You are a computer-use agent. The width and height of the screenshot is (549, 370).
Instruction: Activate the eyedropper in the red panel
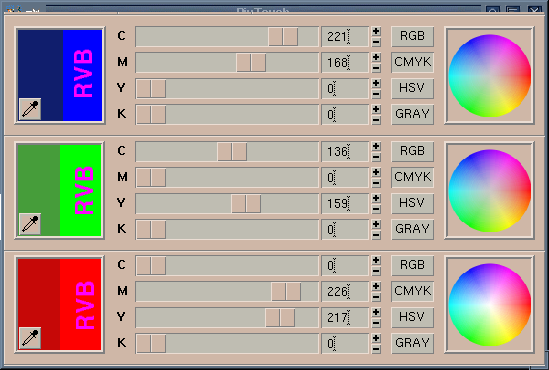pyautogui.click(x=30, y=338)
